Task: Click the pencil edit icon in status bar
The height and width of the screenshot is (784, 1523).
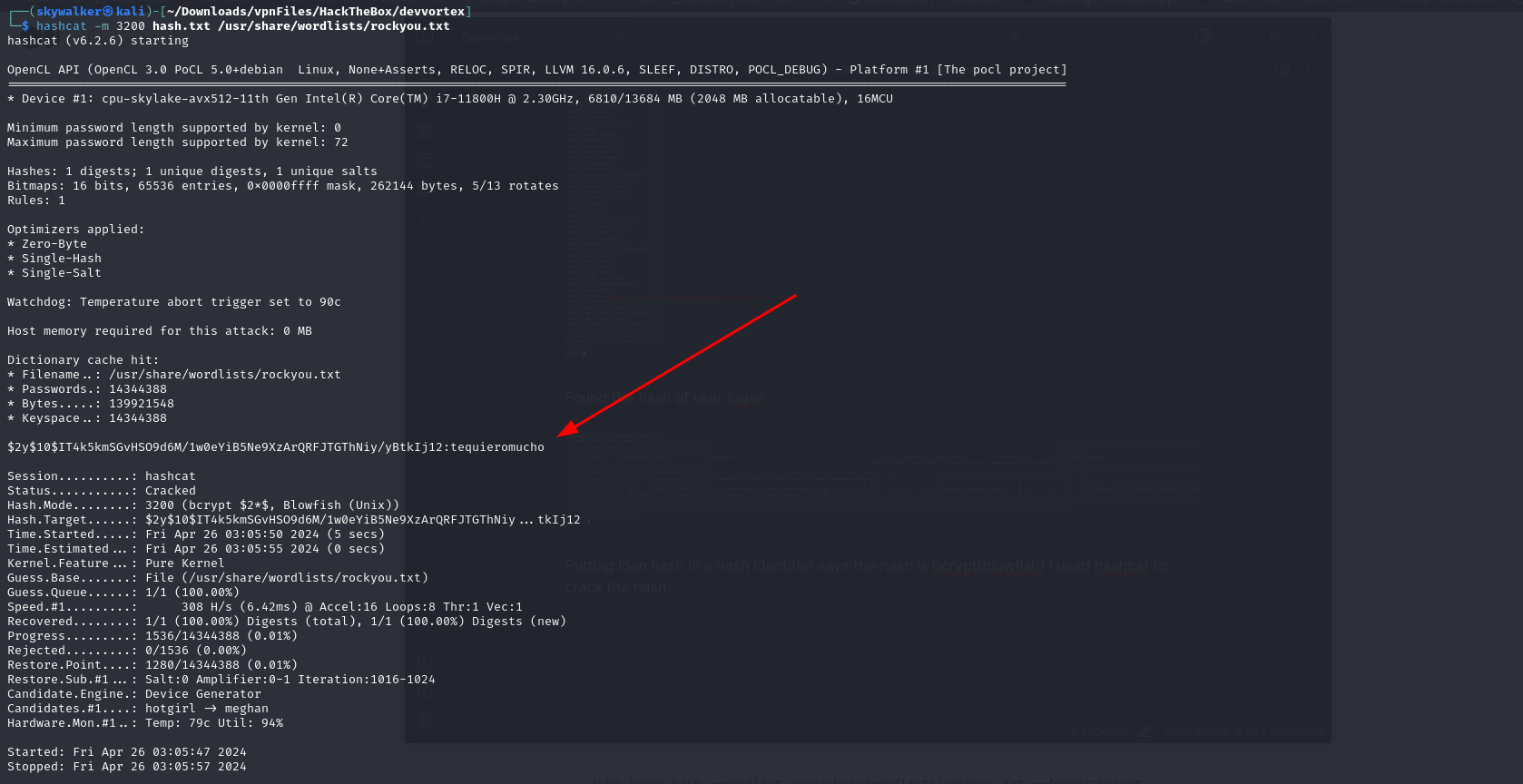Action: (x=1145, y=730)
